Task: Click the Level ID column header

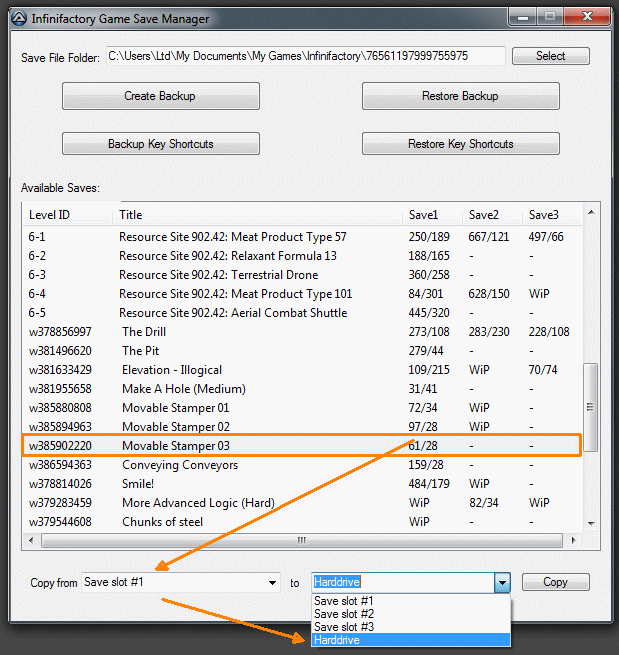Action: (68, 215)
